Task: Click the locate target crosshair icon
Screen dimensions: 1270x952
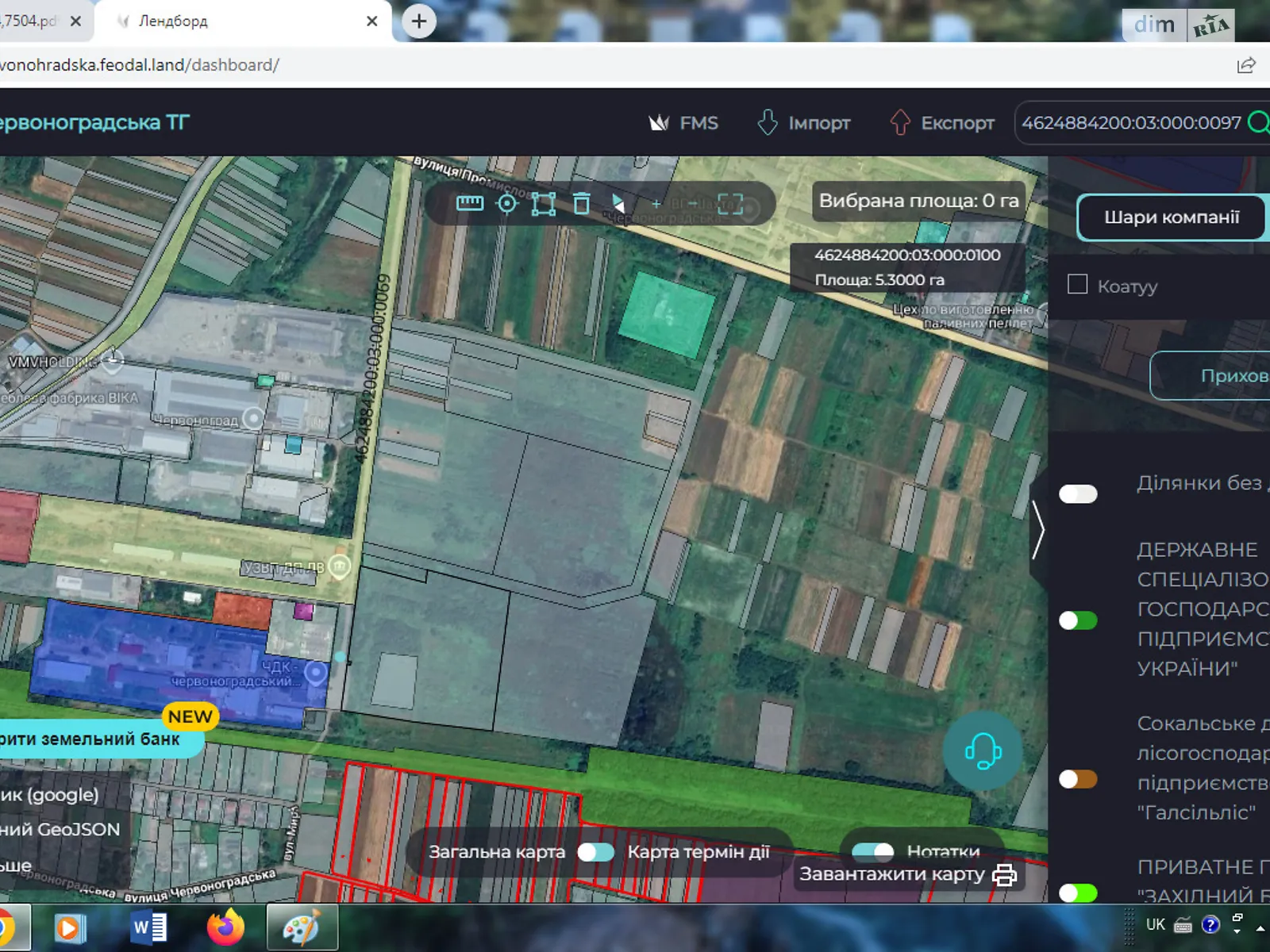Action: (x=506, y=204)
